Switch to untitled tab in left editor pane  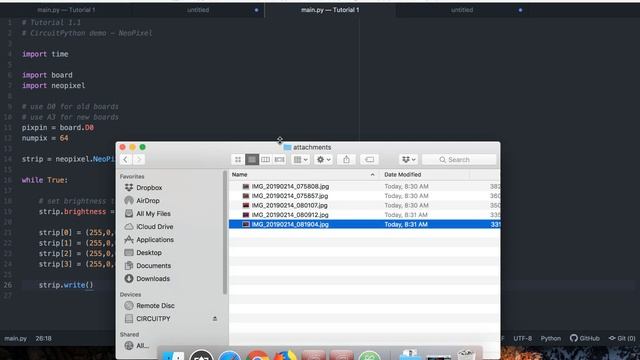(x=198, y=10)
